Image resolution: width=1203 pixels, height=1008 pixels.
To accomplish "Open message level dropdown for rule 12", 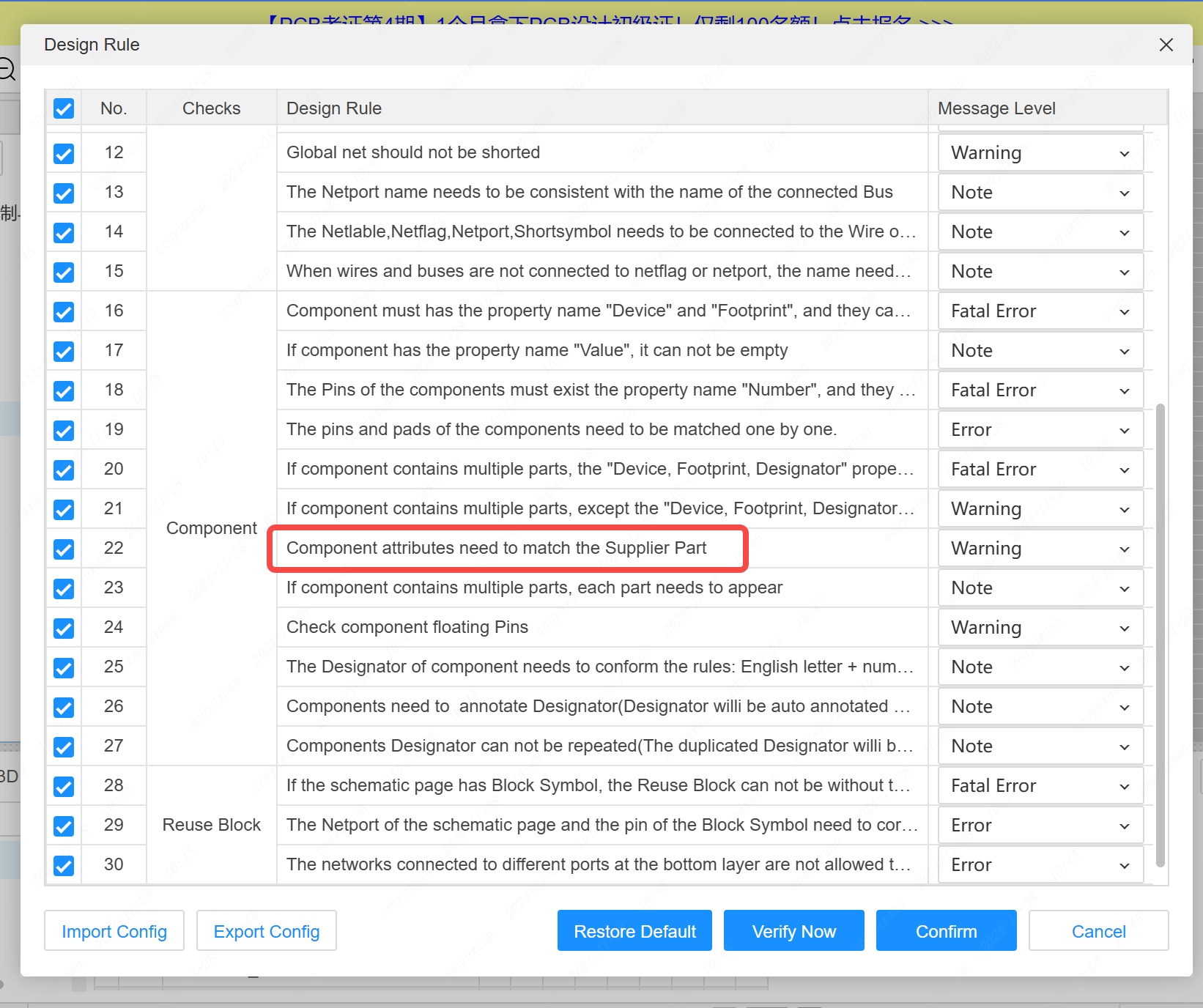I will click(x=1040, y=153).
